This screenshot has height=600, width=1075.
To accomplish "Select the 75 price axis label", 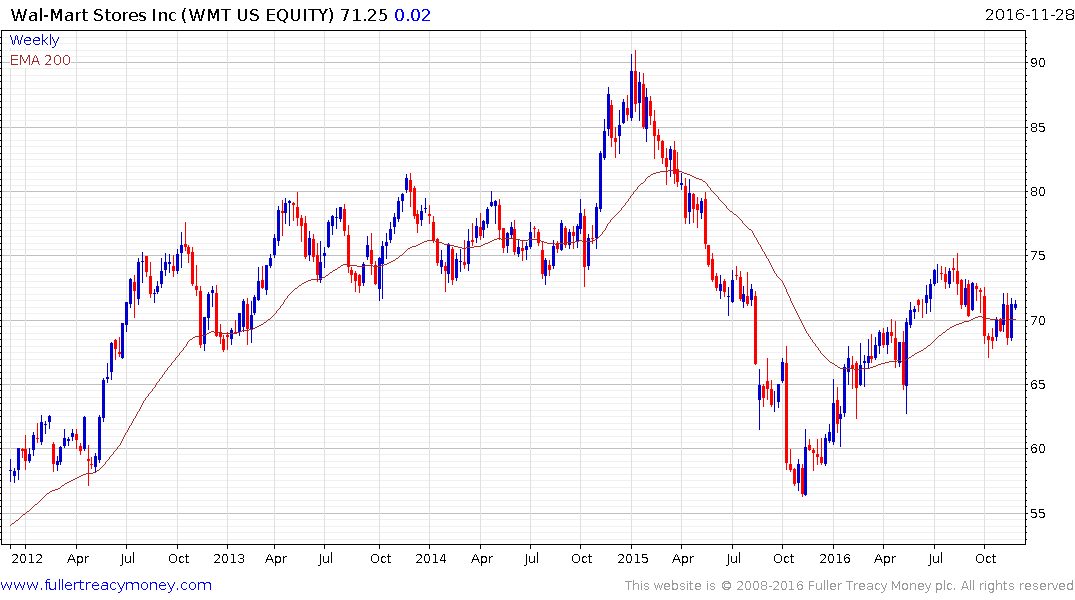I will pyautogui.click(x=1038, y=256).
